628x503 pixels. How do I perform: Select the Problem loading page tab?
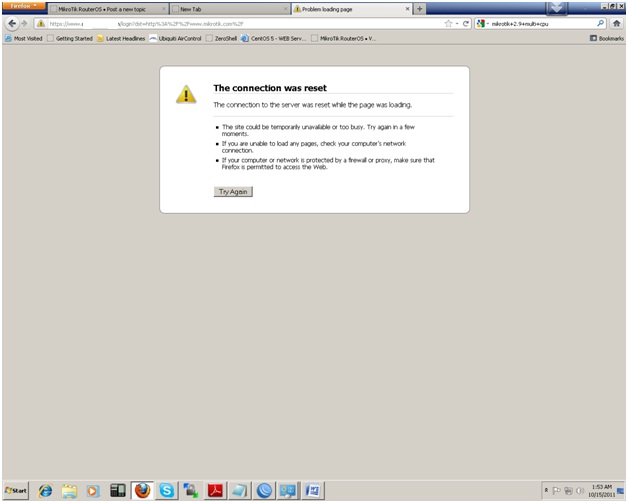352,9
